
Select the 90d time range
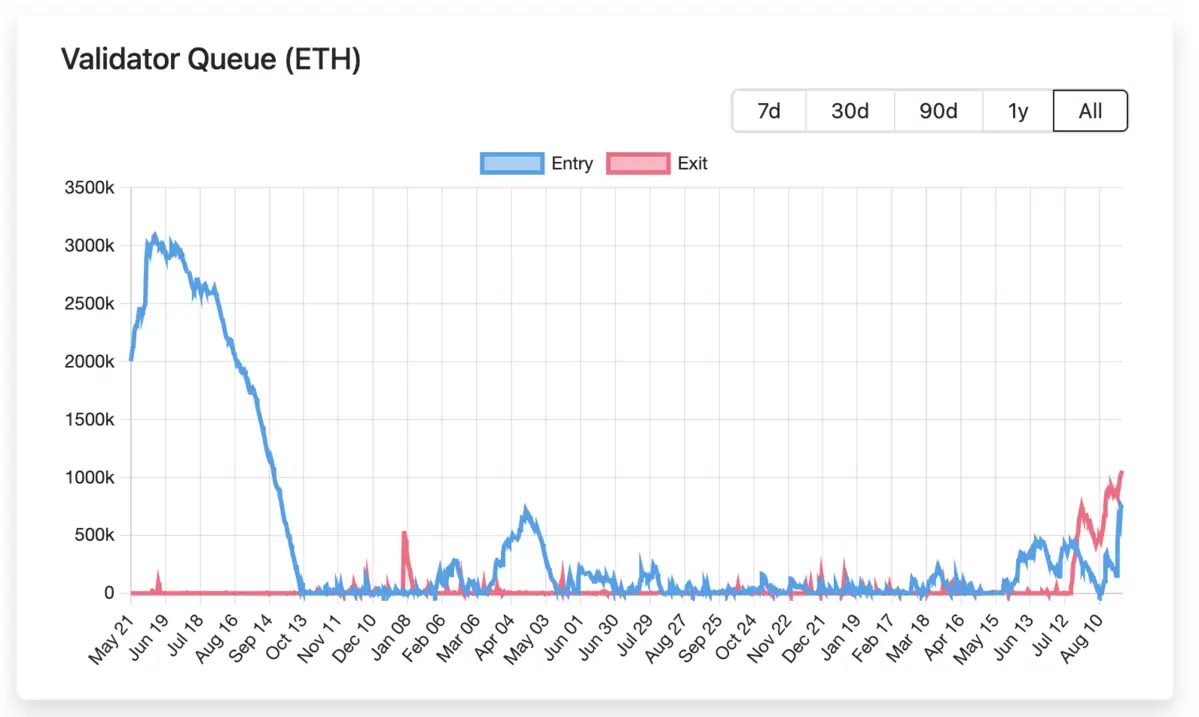(937, 110)
